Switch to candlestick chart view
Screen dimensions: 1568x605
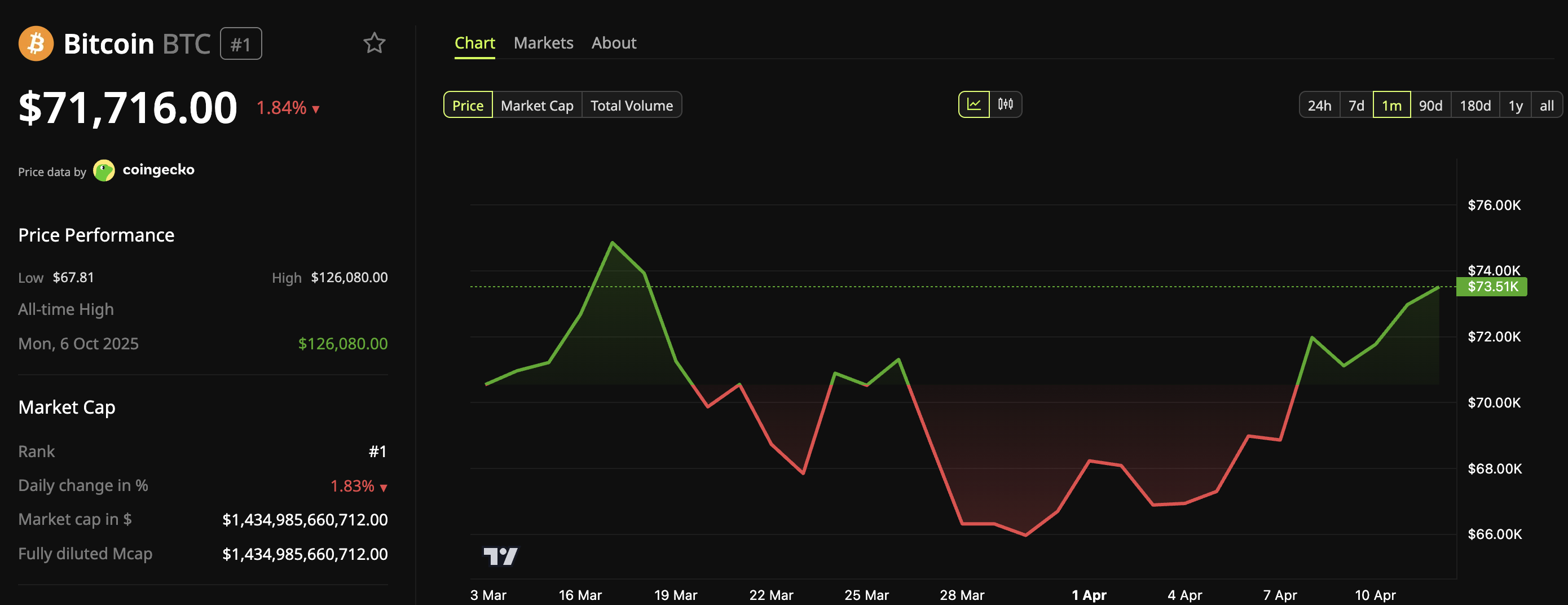tap(1006, 104)
